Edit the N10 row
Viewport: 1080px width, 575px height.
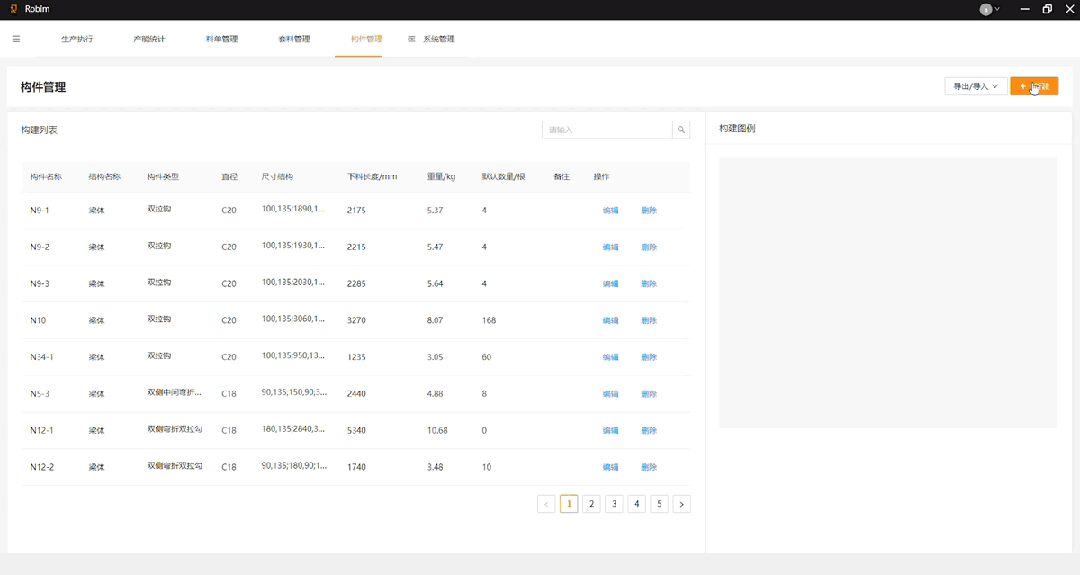point(610,320)
